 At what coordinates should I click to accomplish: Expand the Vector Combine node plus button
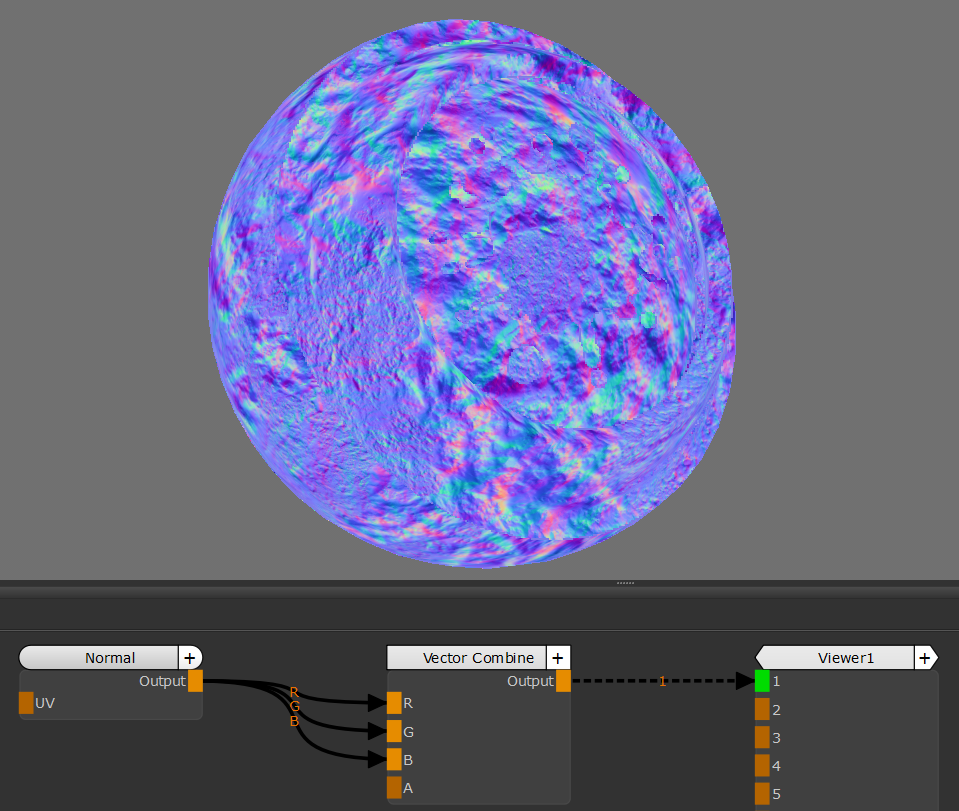tap(558, 657)
